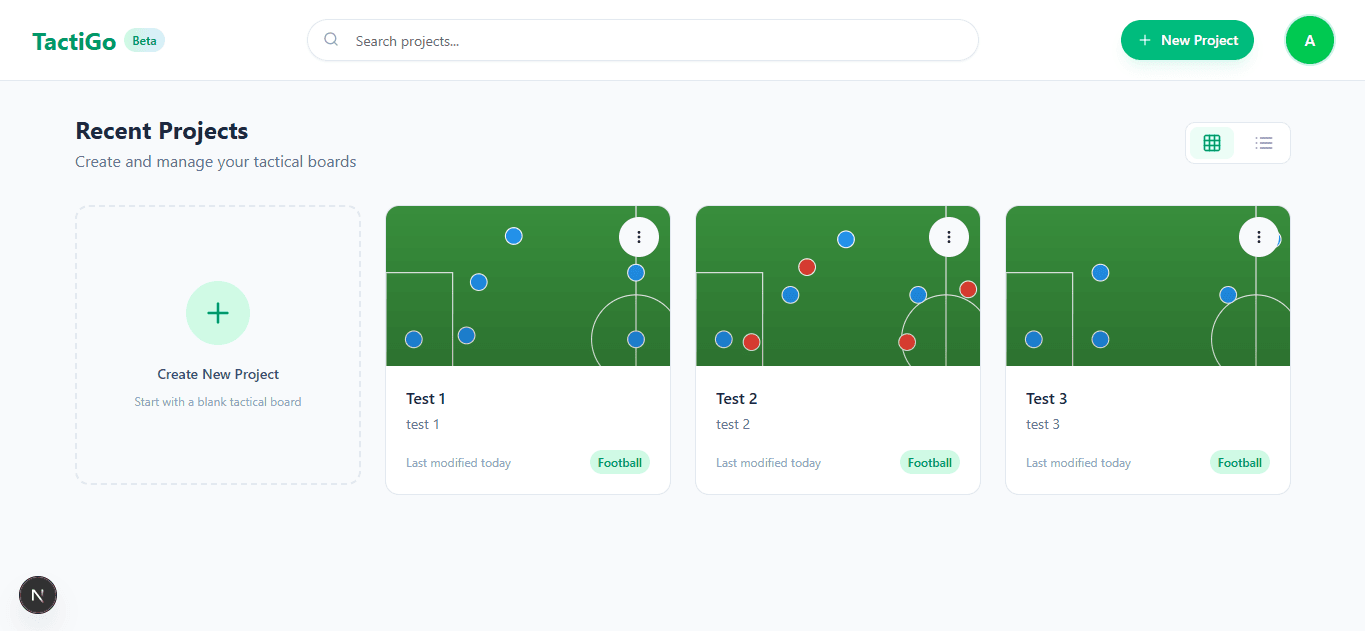Switch to grid view layout
This screenshot has height=631, width=1365.
coord(1212,143)
